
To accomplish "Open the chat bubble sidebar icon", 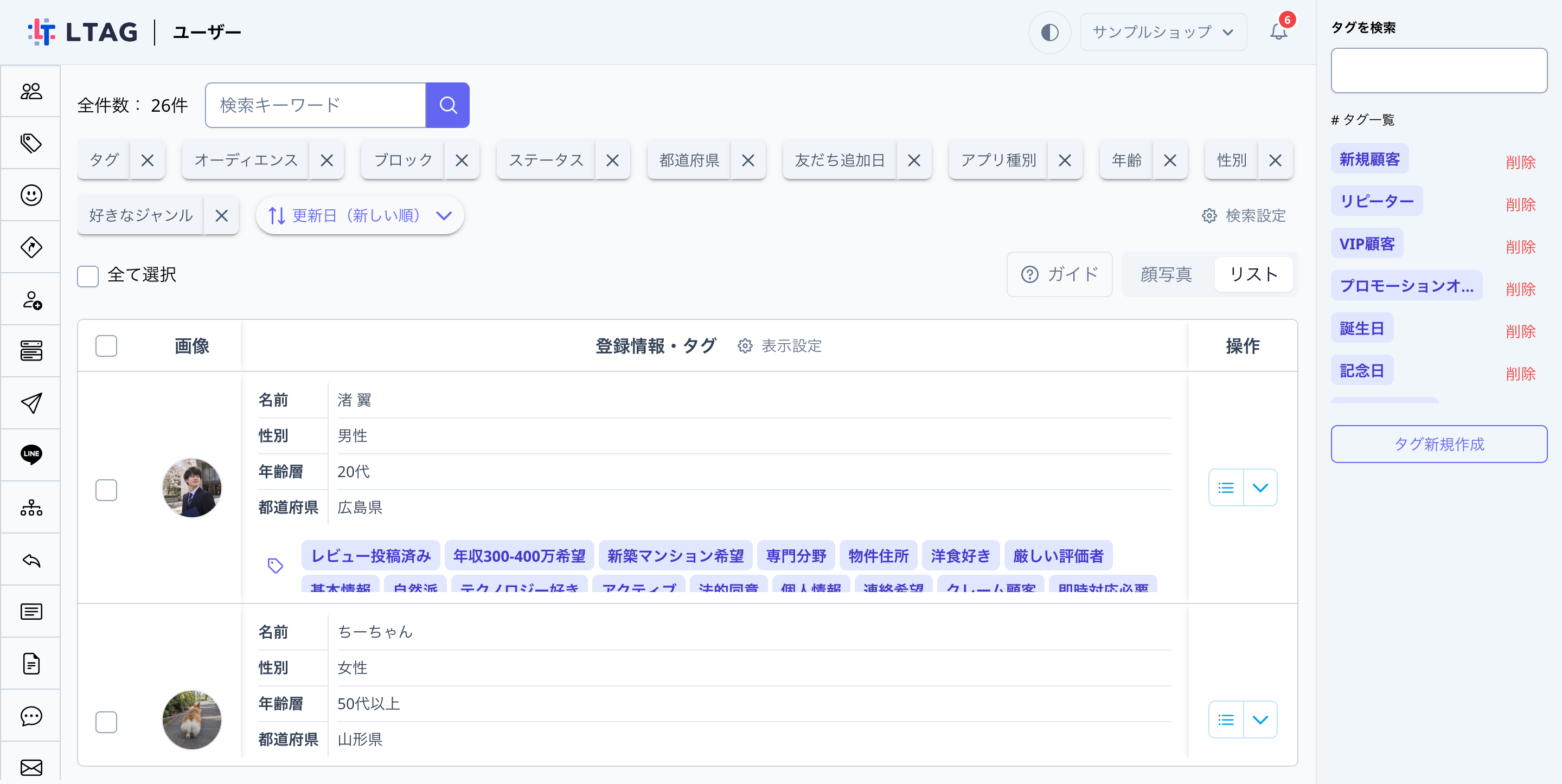I will click(31, 716).
